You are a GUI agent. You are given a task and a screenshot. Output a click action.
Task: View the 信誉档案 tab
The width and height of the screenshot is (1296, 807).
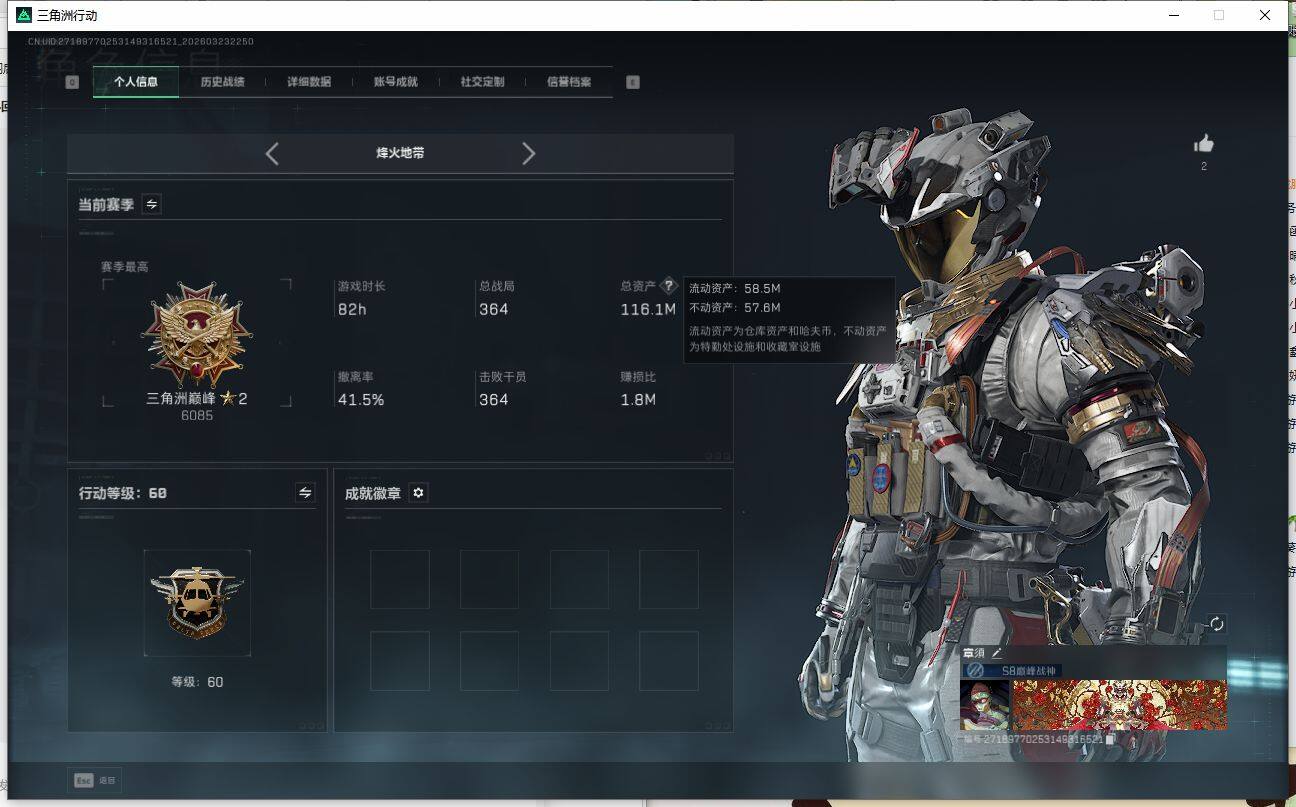click(x=569, y=82)
